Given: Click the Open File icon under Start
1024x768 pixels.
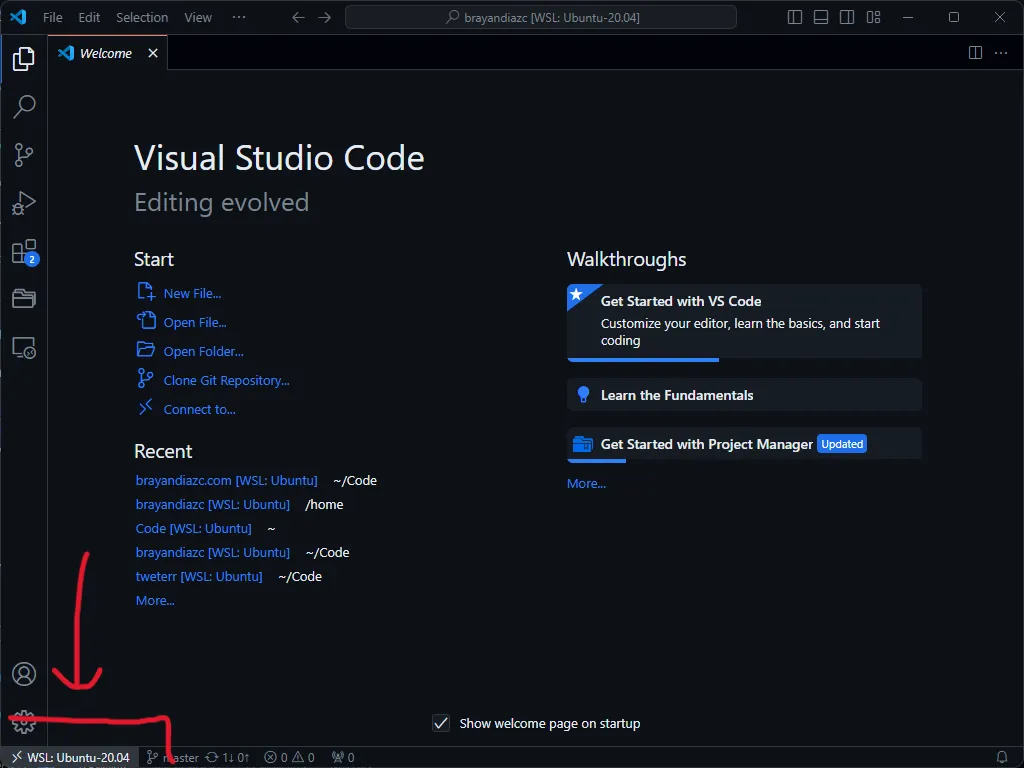Looking at the screenshot, I should pos(146,320).
